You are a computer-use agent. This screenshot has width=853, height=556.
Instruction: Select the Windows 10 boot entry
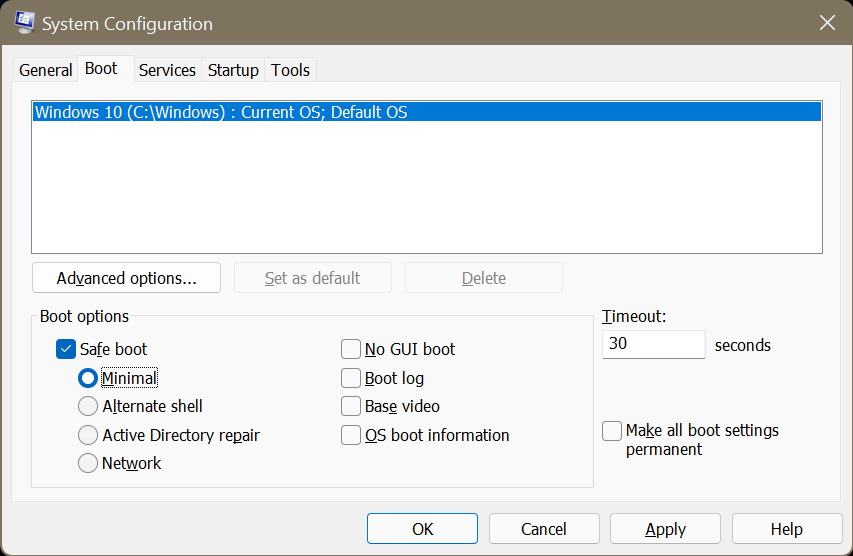pyautogui.click(x=427, y=112)
